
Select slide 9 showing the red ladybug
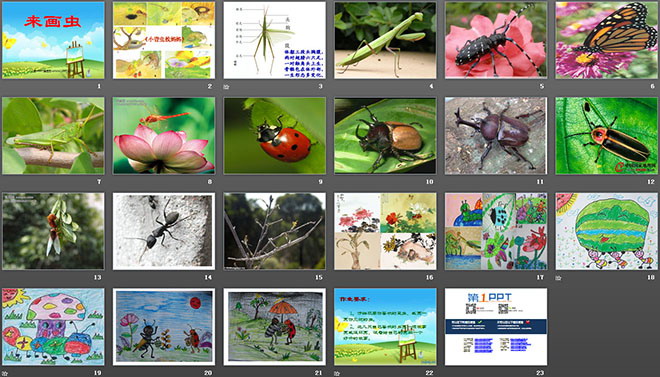coord(274,135)
